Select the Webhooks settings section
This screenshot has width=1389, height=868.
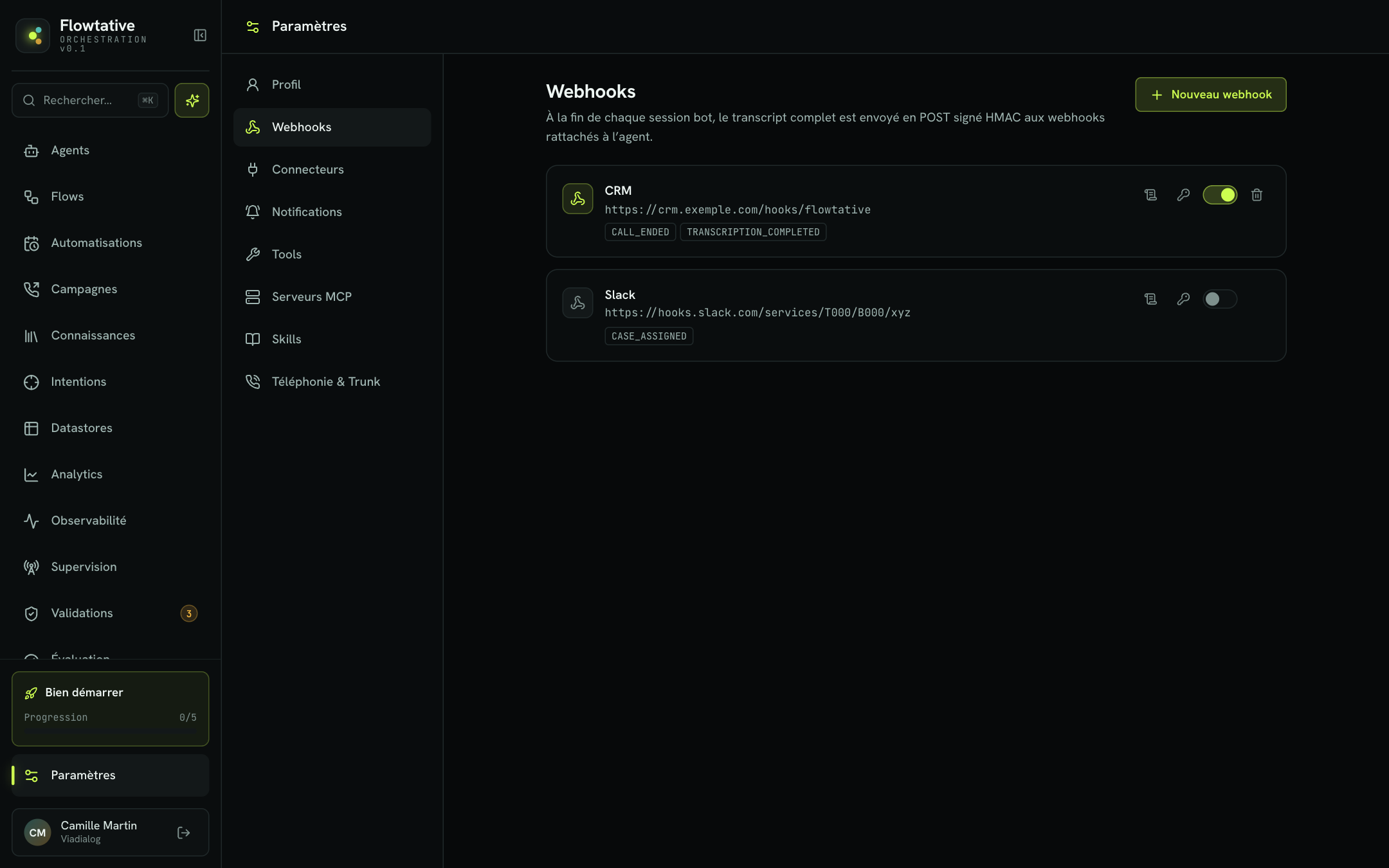[332, 127]
